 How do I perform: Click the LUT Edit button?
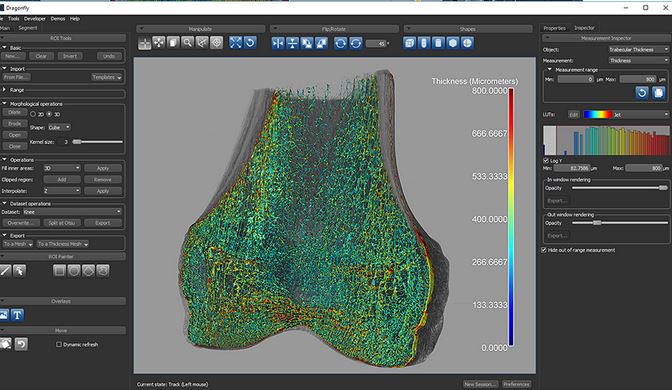click(574, 114)
